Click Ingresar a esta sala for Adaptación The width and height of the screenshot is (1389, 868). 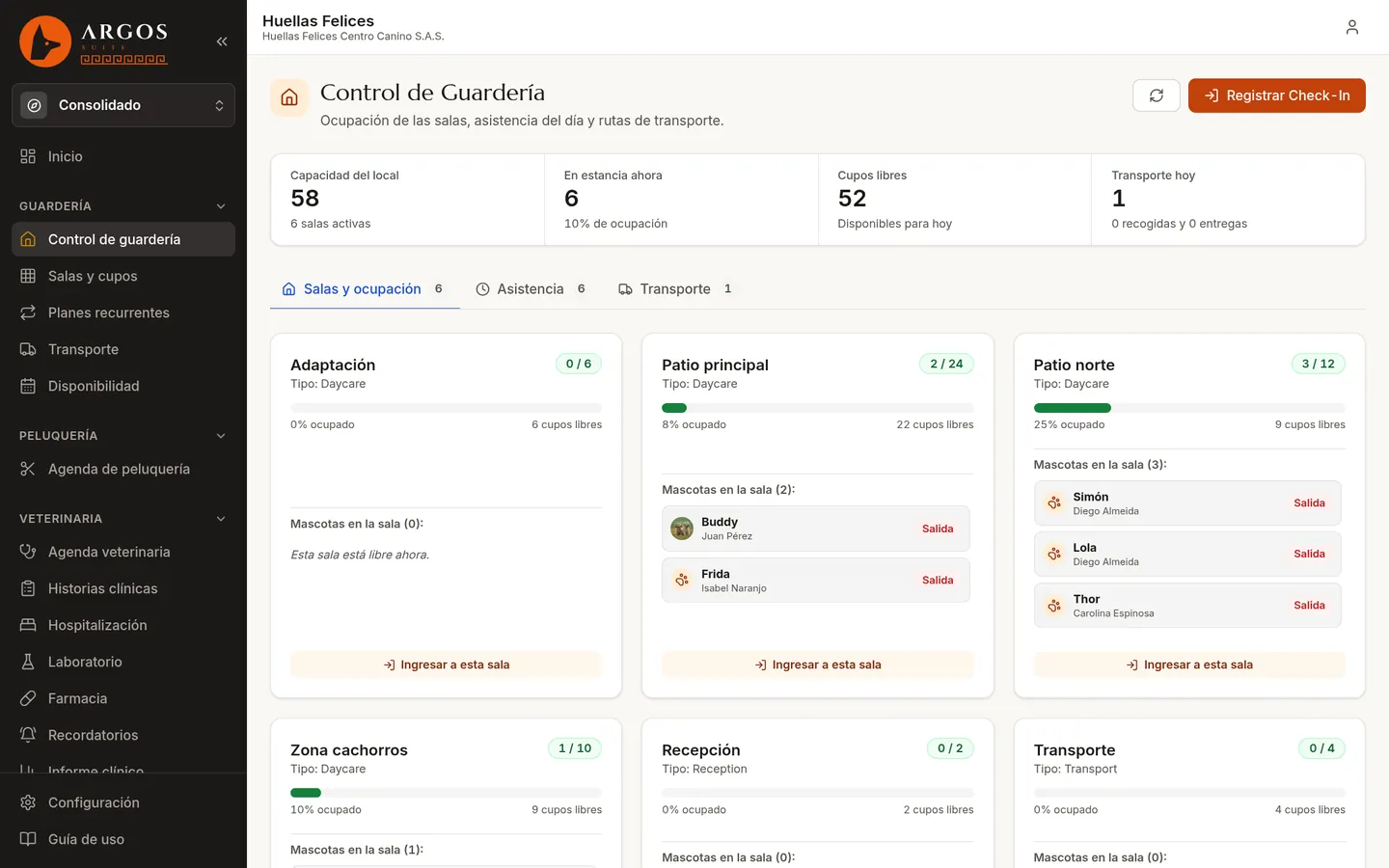point(446,665)
